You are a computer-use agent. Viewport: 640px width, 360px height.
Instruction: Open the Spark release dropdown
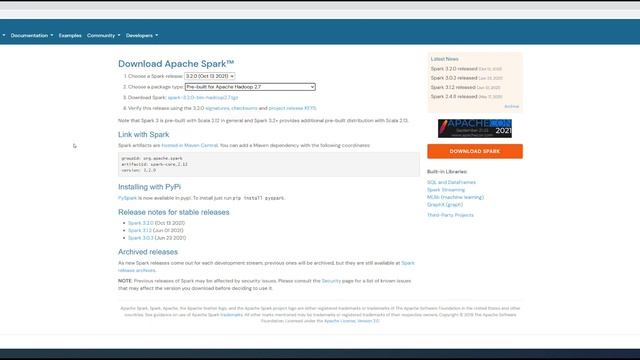[x=209, y=76]
